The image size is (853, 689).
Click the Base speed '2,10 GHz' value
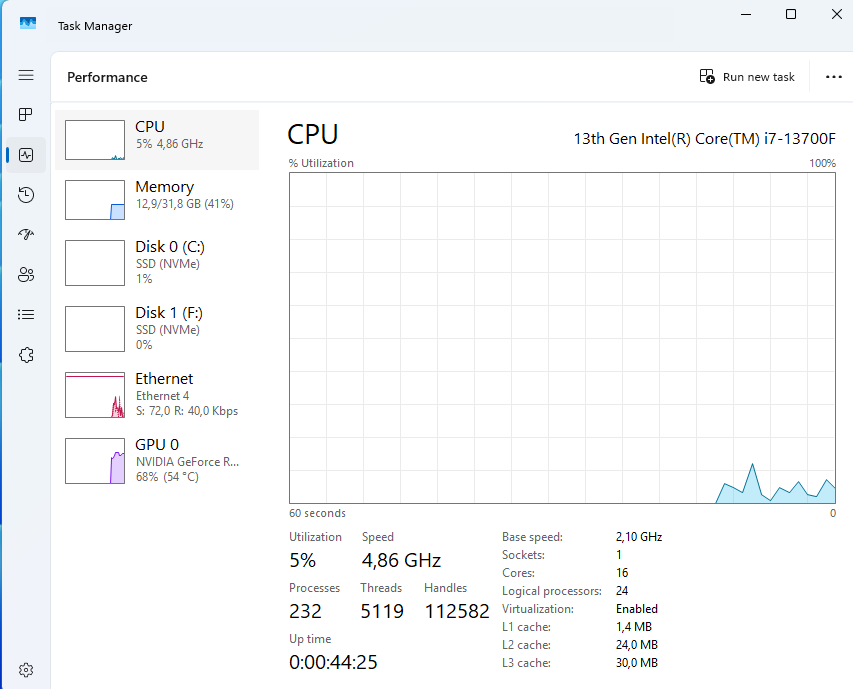click(x=639, y=537)
